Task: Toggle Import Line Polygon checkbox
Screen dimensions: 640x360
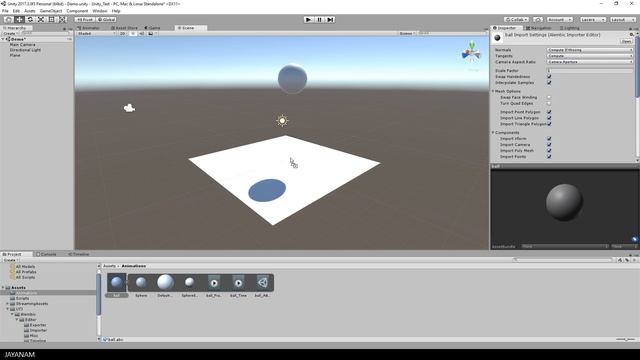Action: (x=549, y=118)
